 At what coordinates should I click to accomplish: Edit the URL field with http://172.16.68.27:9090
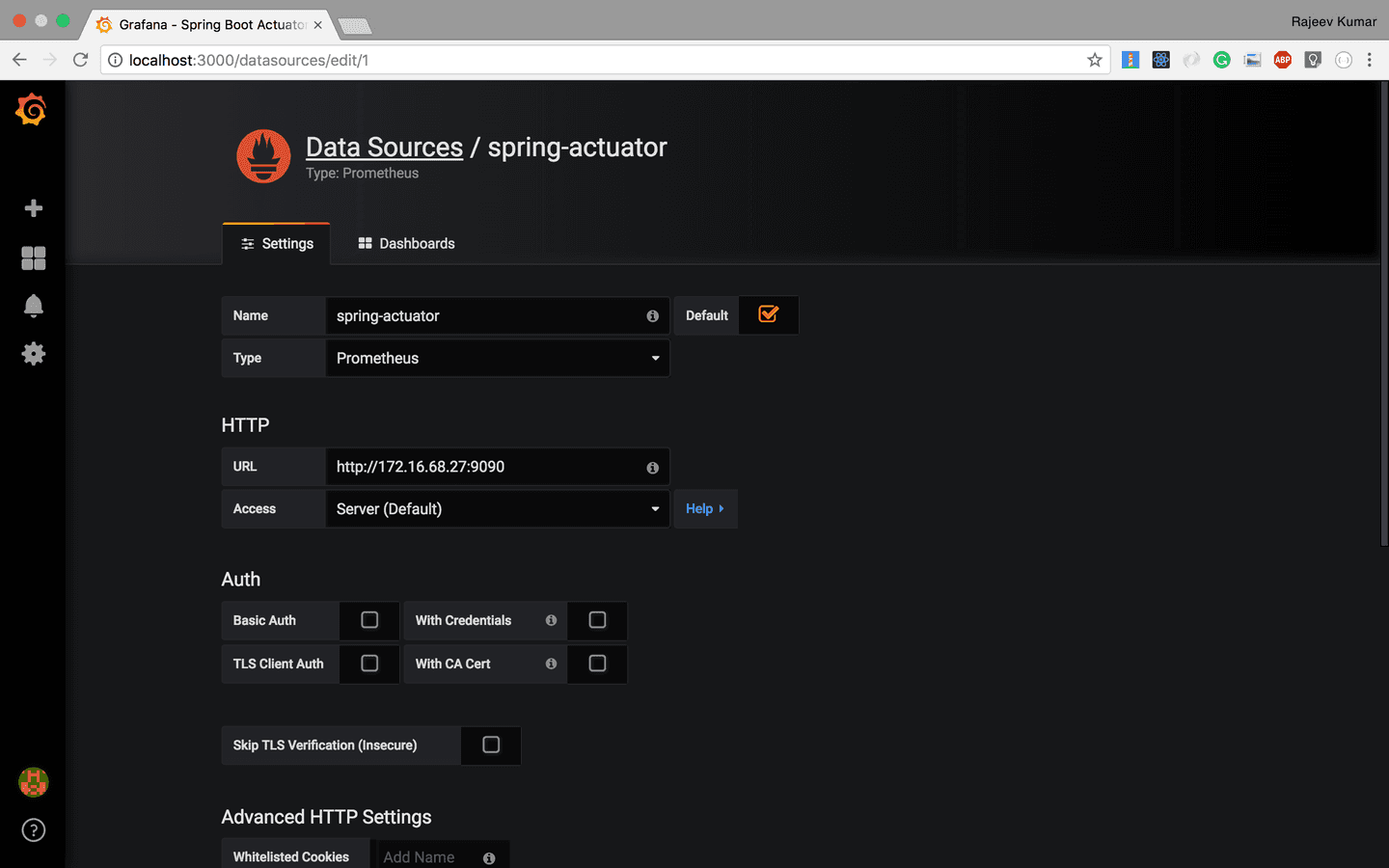[x=498, y=467]
